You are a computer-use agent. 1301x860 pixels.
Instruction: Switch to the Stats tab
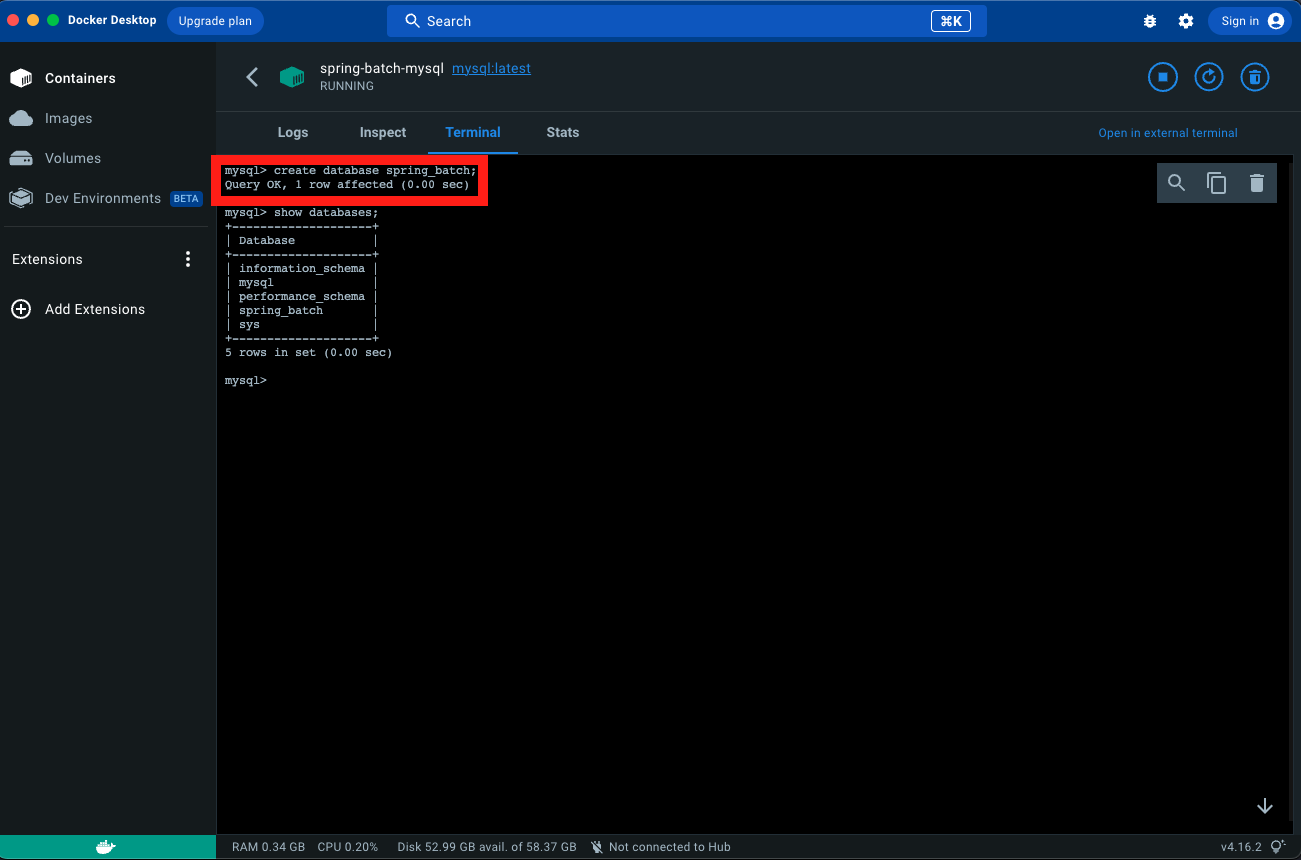pyautogui.click(x=563, y=132)
